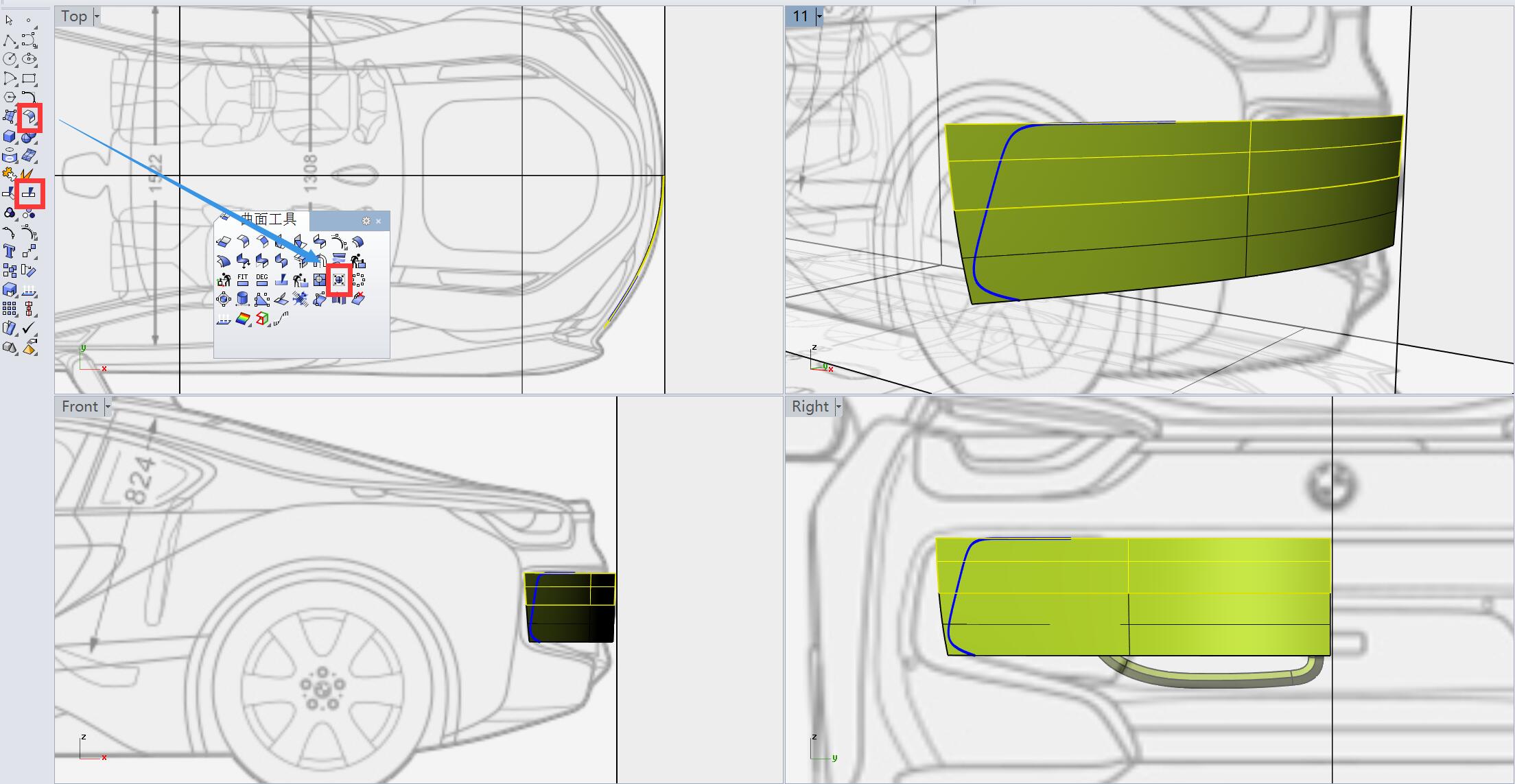The image size is (1515, 784).
Task: Select the Rectangle tool
Action: click(29, 78)
